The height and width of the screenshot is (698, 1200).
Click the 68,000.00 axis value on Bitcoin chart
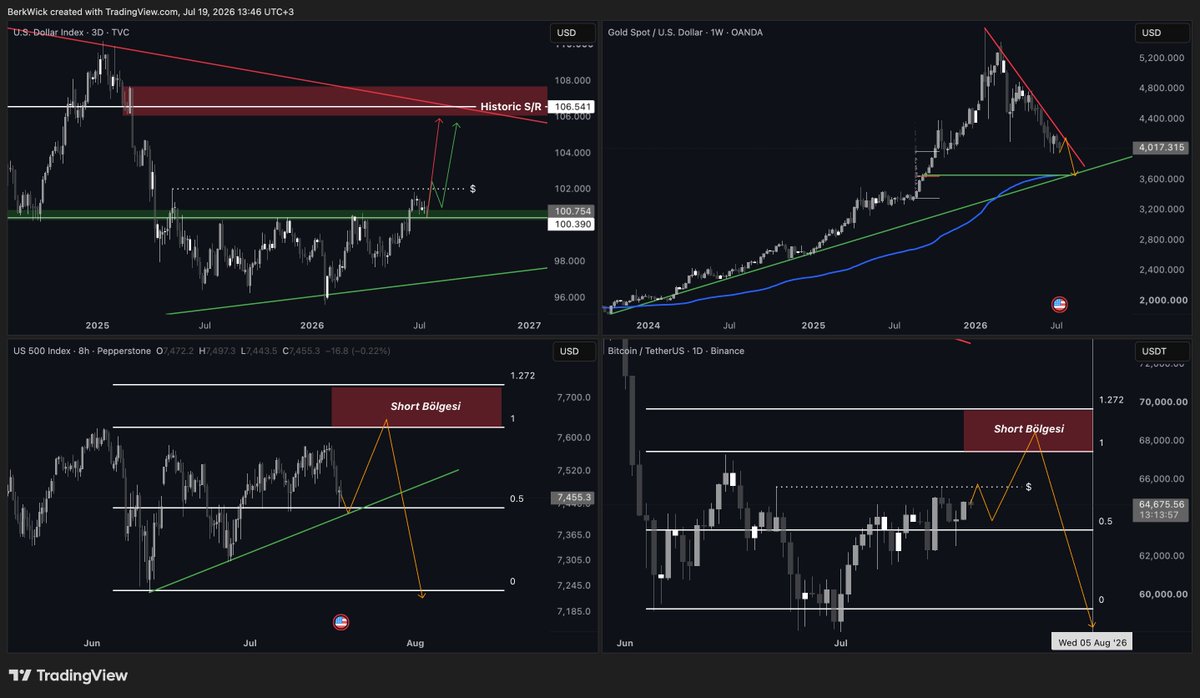click(1160, 440)
